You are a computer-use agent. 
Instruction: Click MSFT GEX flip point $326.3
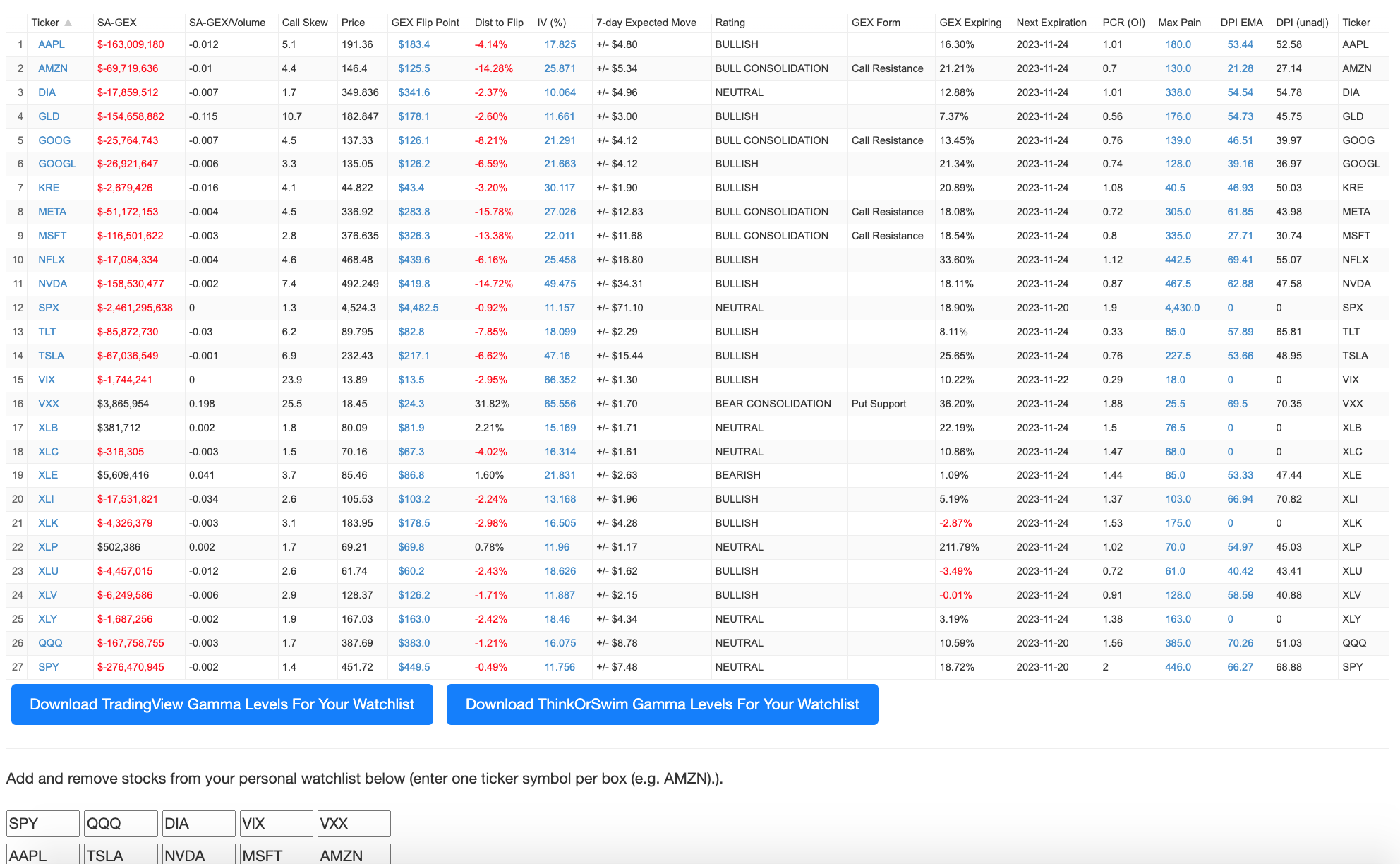click(x=414, y=236)
